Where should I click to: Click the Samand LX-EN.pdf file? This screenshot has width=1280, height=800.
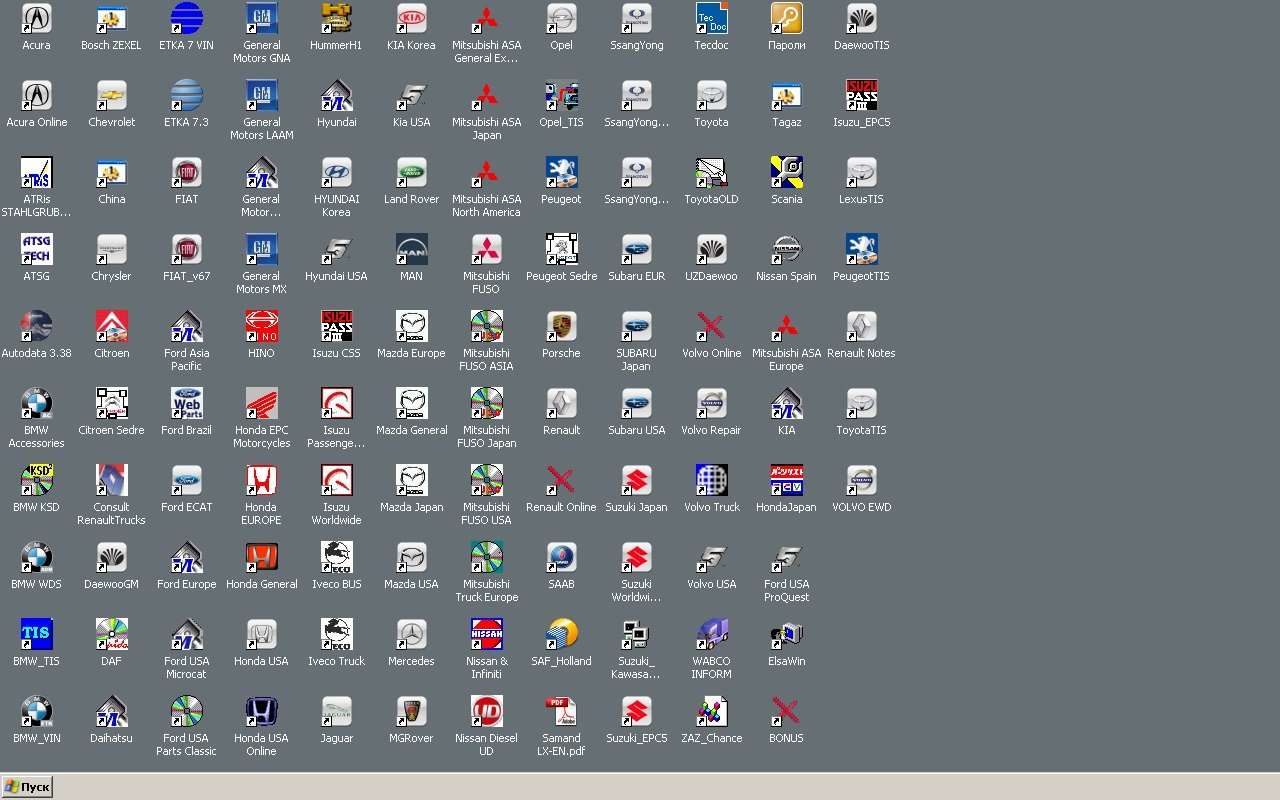[x=561, y=711]
